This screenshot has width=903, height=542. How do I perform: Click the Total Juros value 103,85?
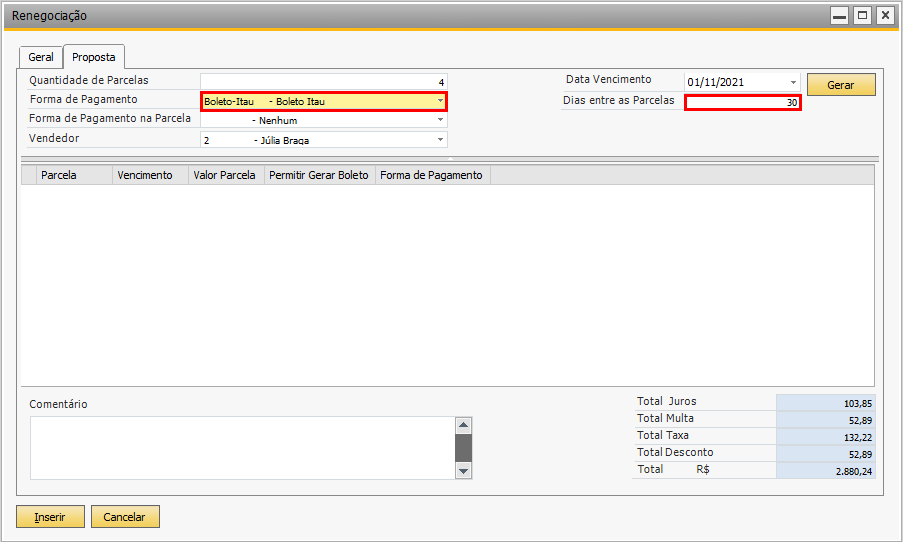coord(825,403)
